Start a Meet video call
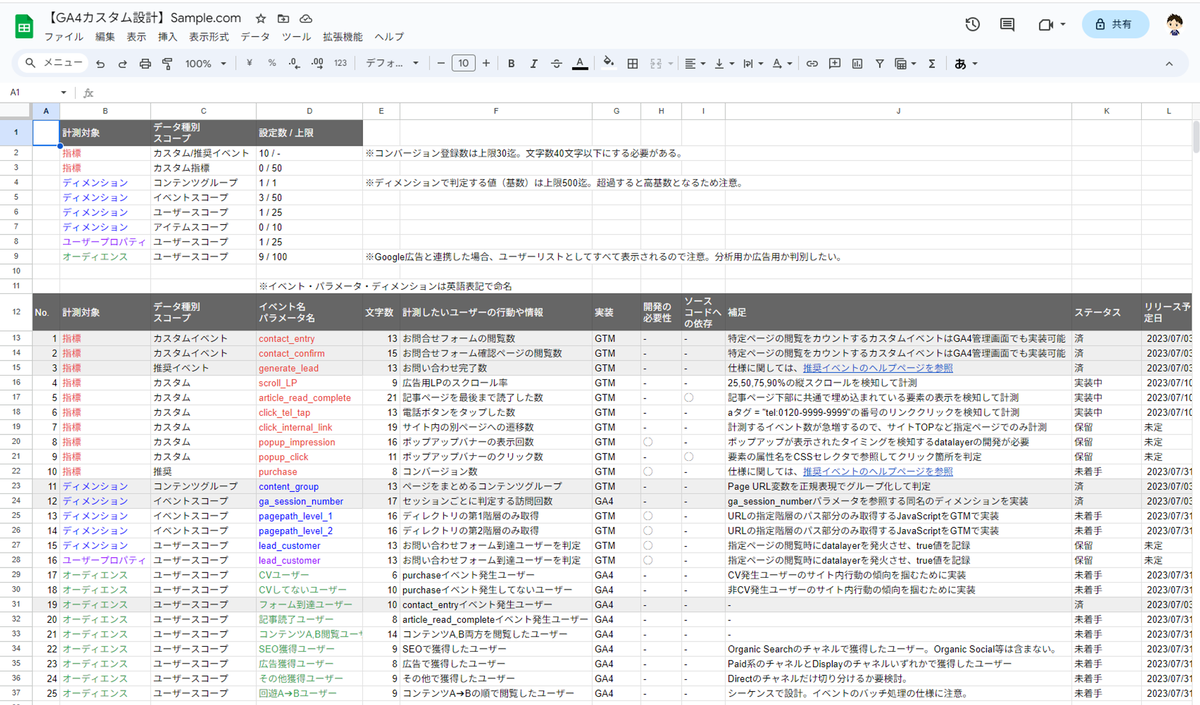 (x=1047, y=25)
